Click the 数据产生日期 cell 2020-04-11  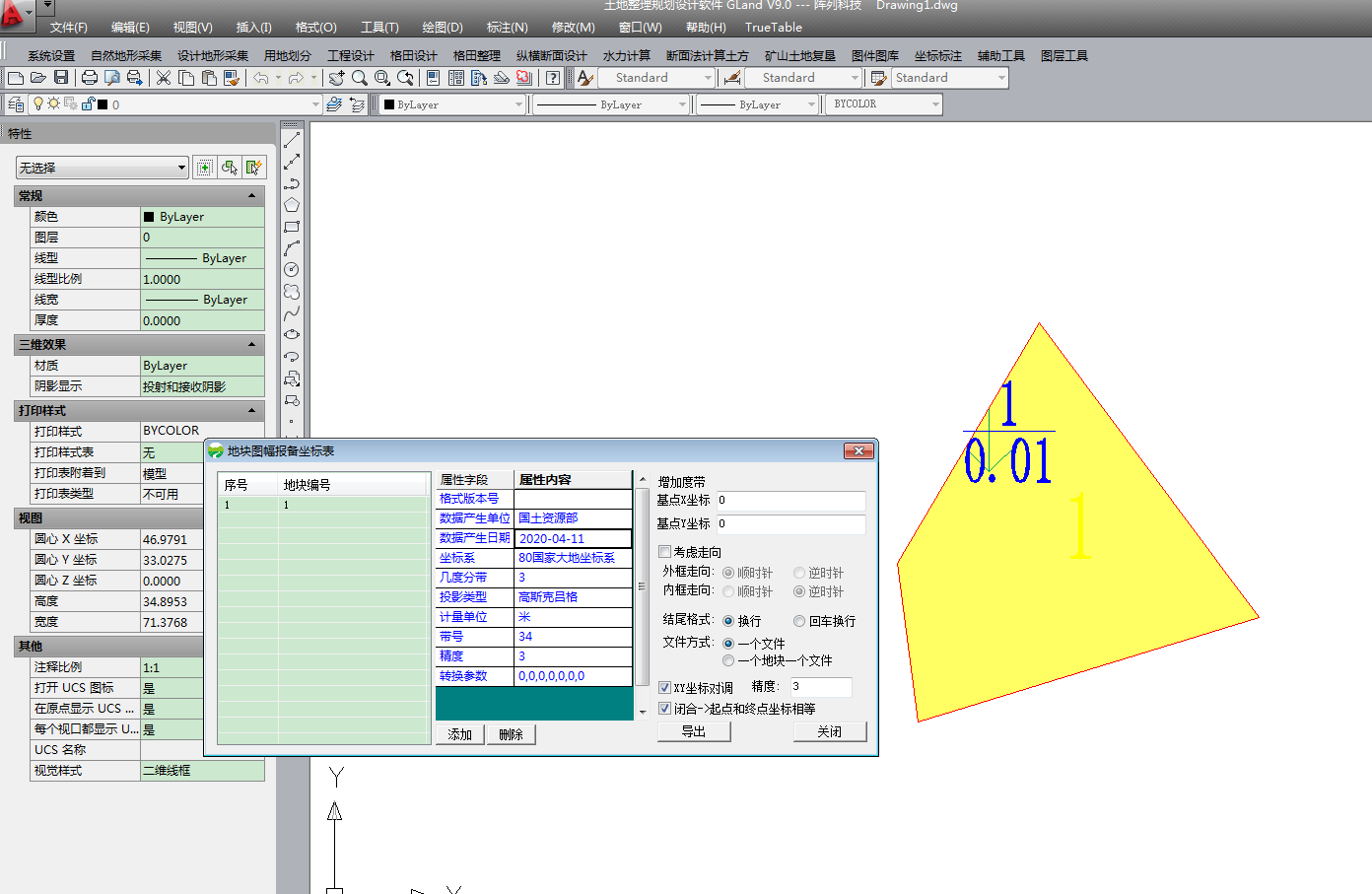click(x=574, y=538)
